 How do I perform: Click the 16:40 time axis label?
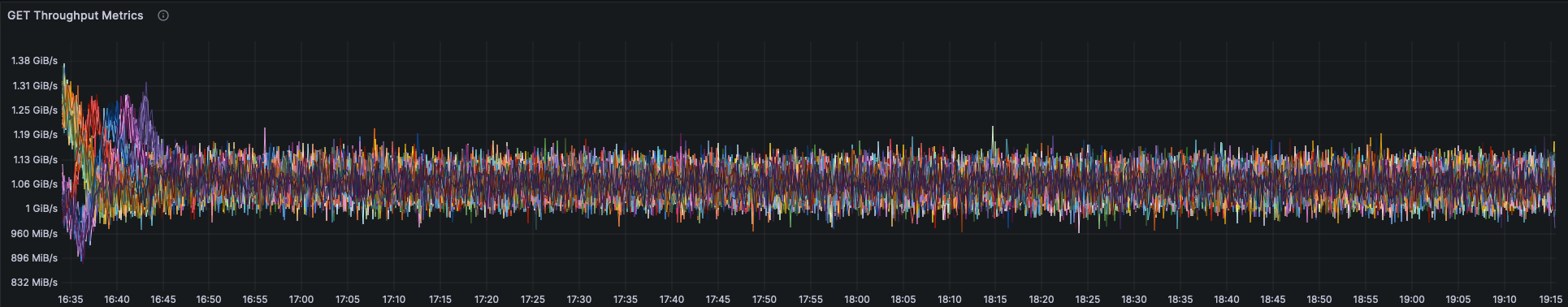[x=117, y=300]
